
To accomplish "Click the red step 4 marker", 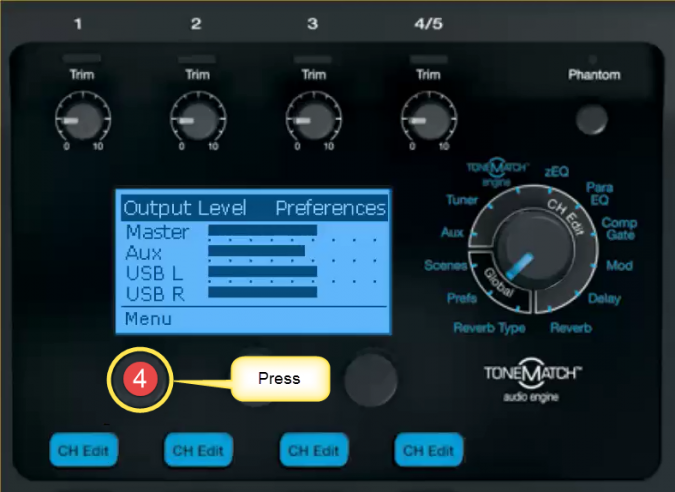I will [141, 380].
